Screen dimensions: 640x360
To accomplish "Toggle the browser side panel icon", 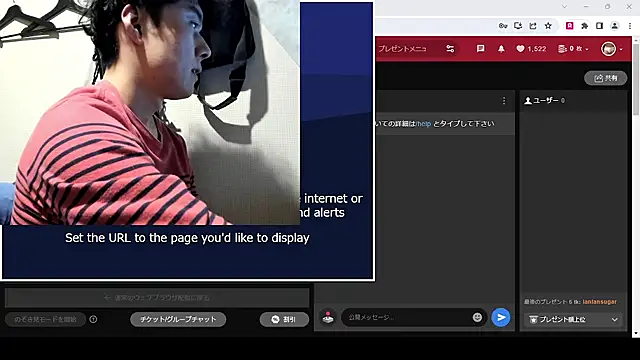I will 599,26.
